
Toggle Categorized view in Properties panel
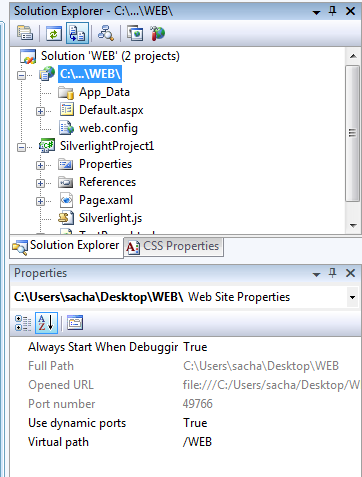[23, 323]
